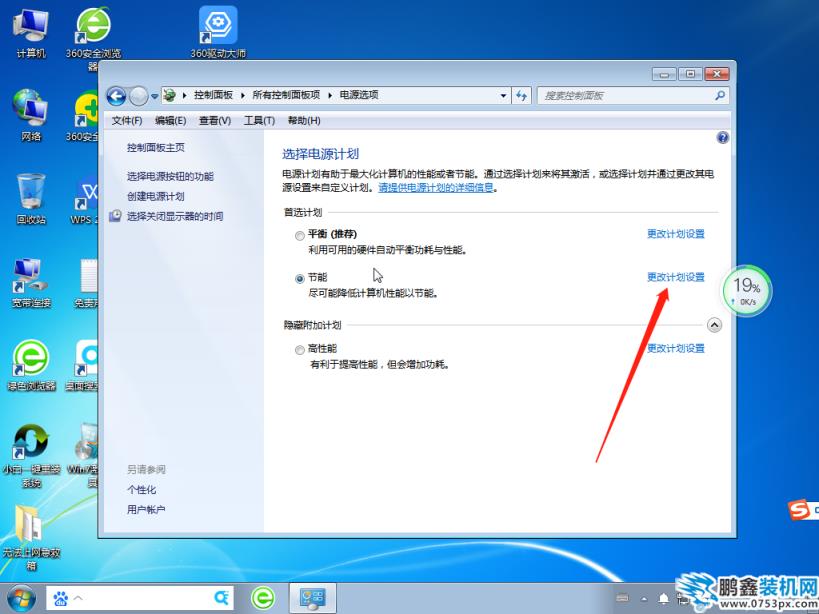
Task: Open 更改计划设置 for the 高性能 plan
Action: (x=675, y=348)
